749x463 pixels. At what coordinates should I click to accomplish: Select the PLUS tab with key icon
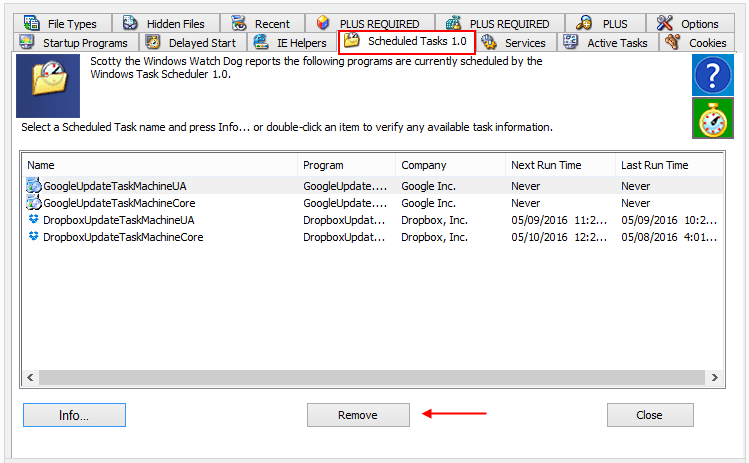click(x=605, y=23)
